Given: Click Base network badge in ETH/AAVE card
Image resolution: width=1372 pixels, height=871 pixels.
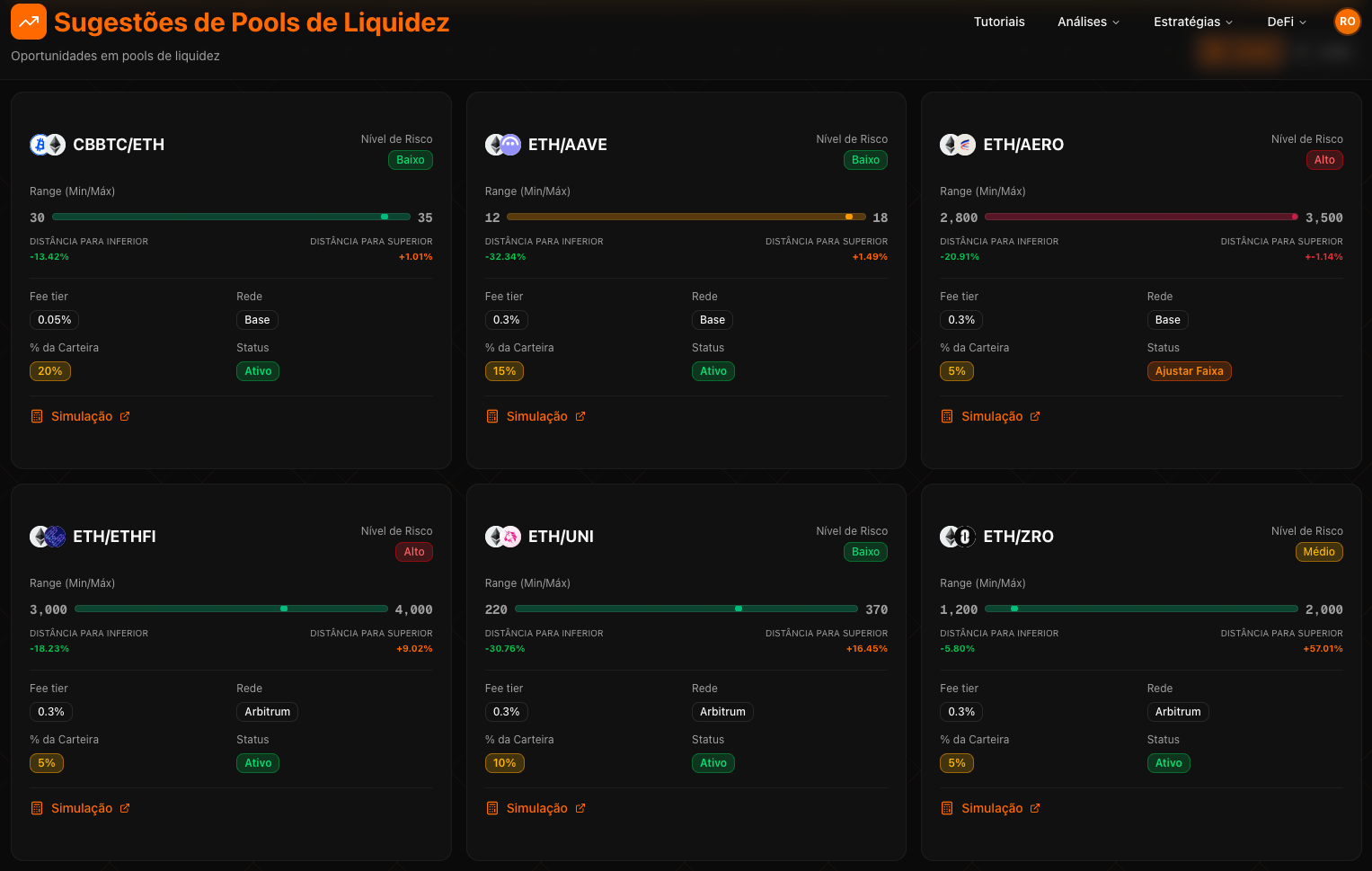Looking at the screenshot, I should (x=713, y=320).
